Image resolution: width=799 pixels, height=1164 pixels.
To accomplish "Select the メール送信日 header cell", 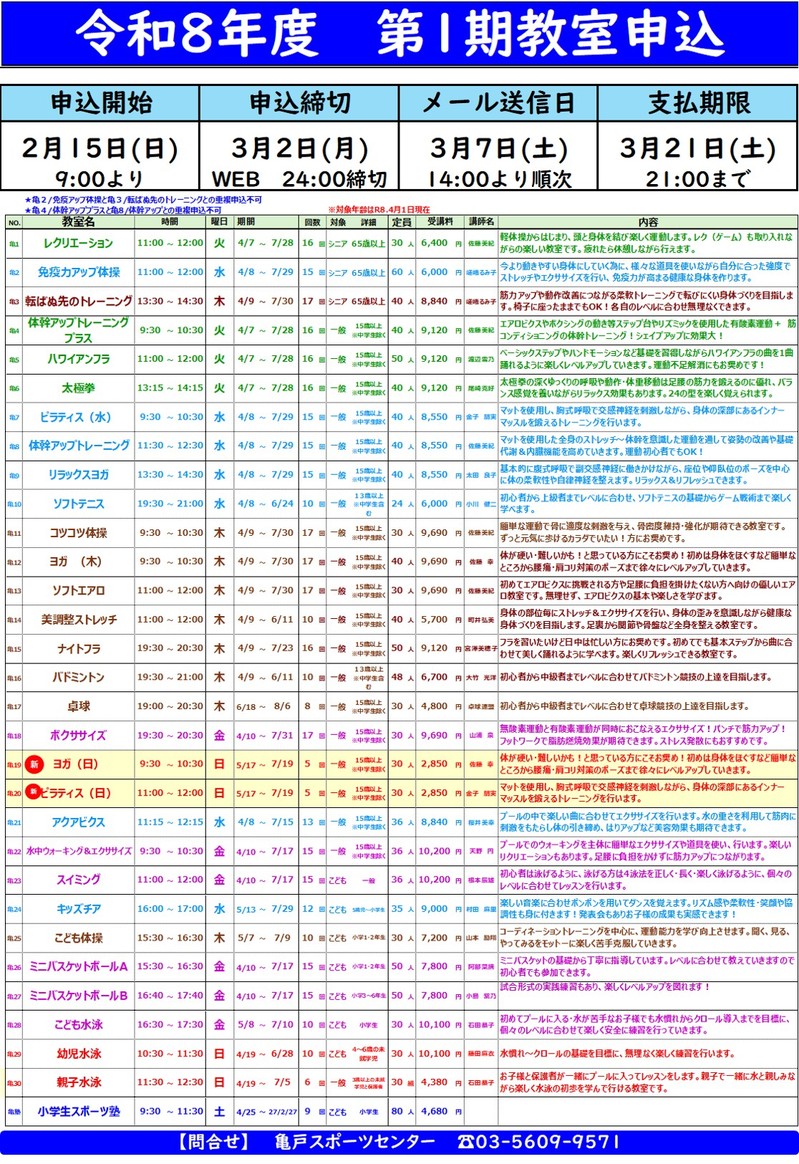I will pyautogui.click(x=498, y=104).
